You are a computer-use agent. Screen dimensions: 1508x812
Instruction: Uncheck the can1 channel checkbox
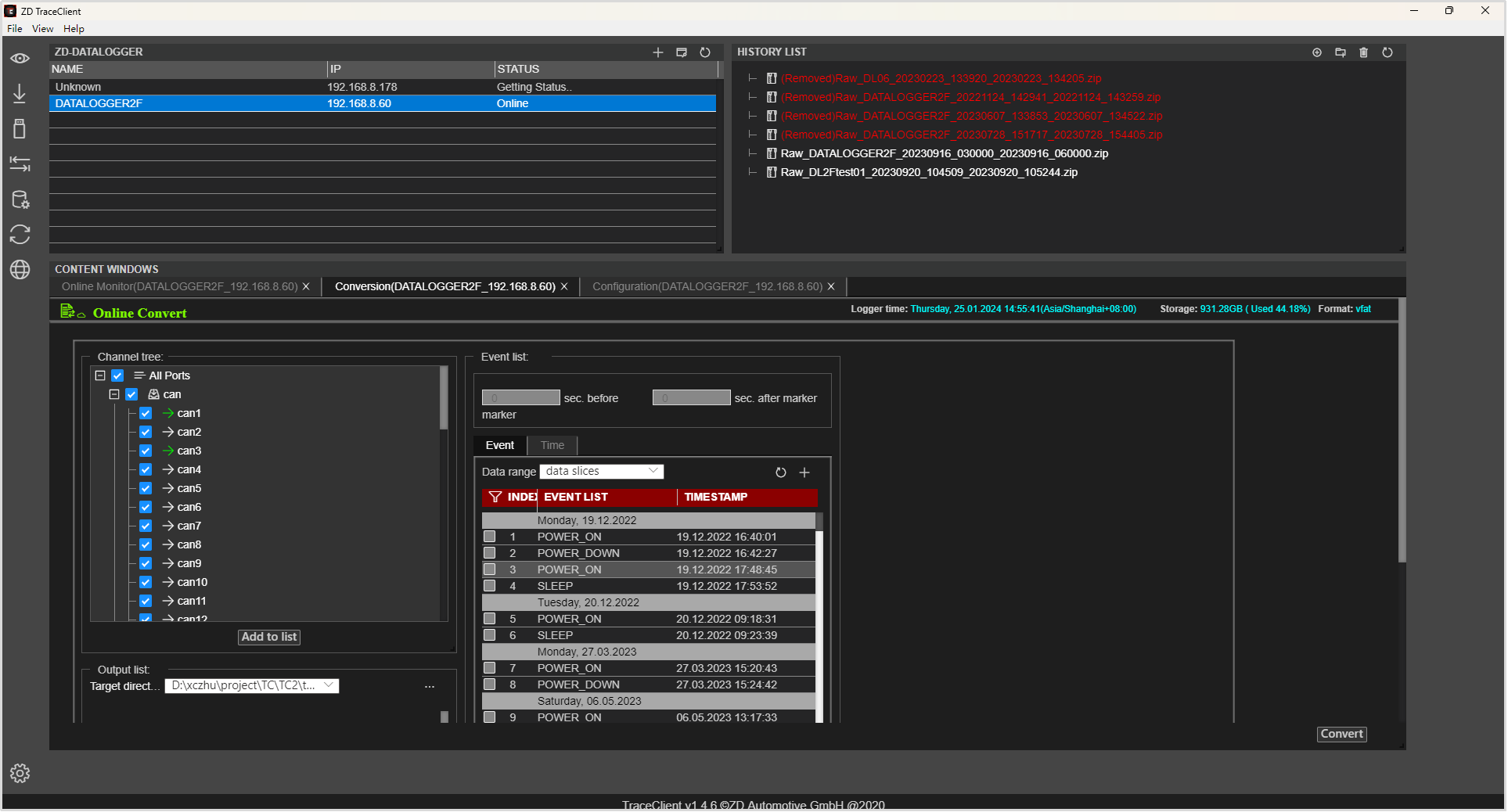[x=146, y=413]
